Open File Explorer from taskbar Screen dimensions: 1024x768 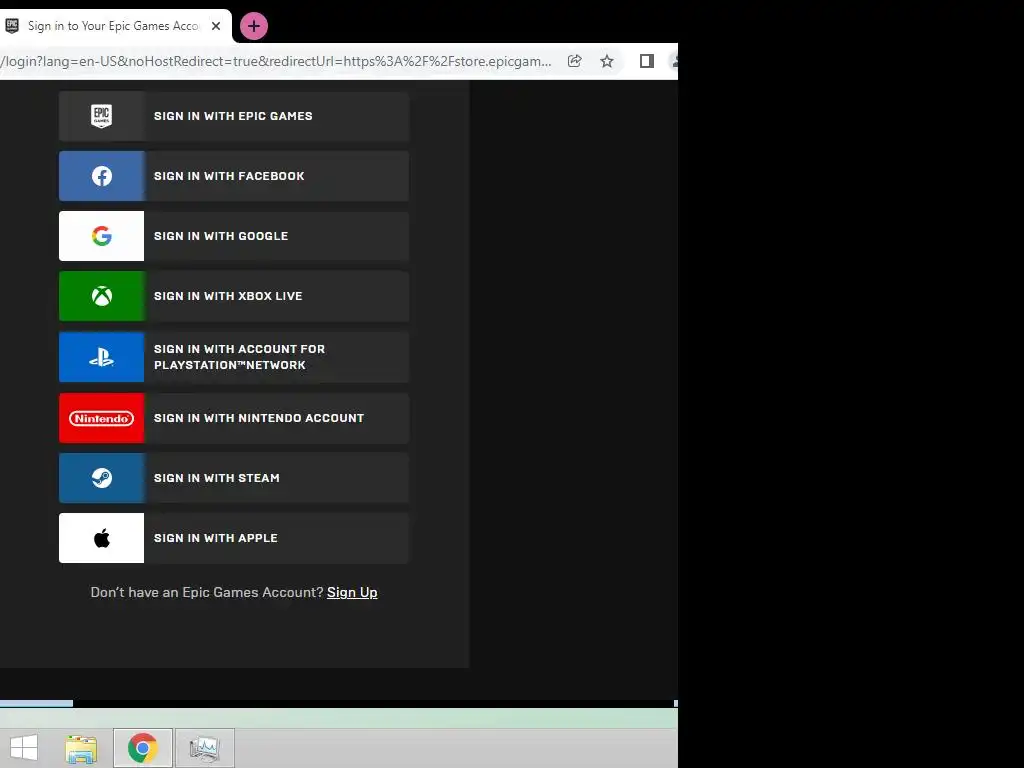81,748
